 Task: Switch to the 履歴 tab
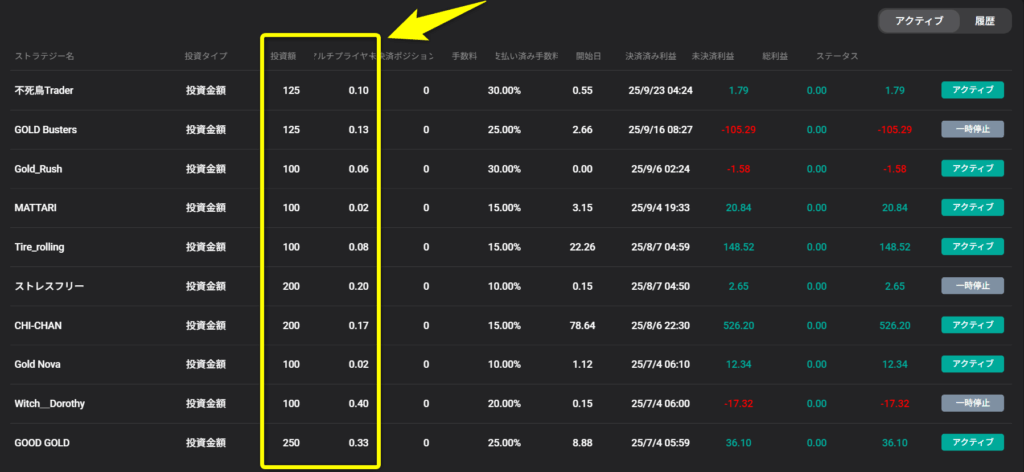pos(984,21)
